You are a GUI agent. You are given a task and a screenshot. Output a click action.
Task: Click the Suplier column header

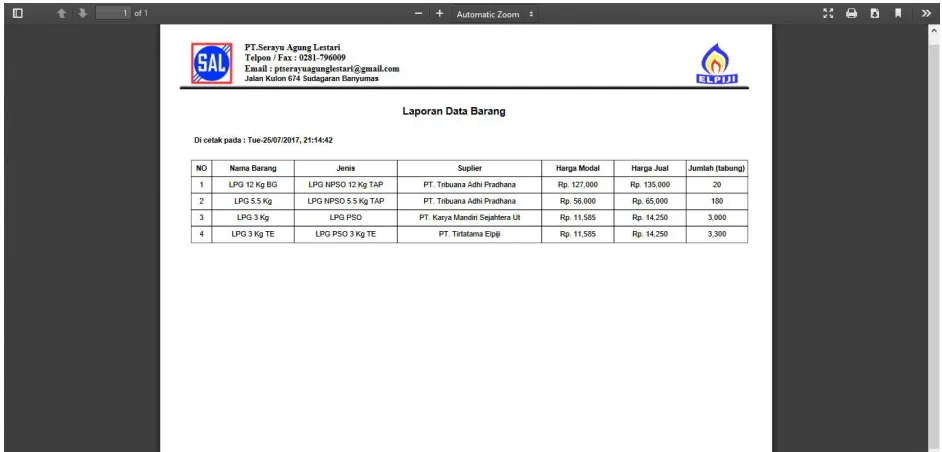coord(469,168)
